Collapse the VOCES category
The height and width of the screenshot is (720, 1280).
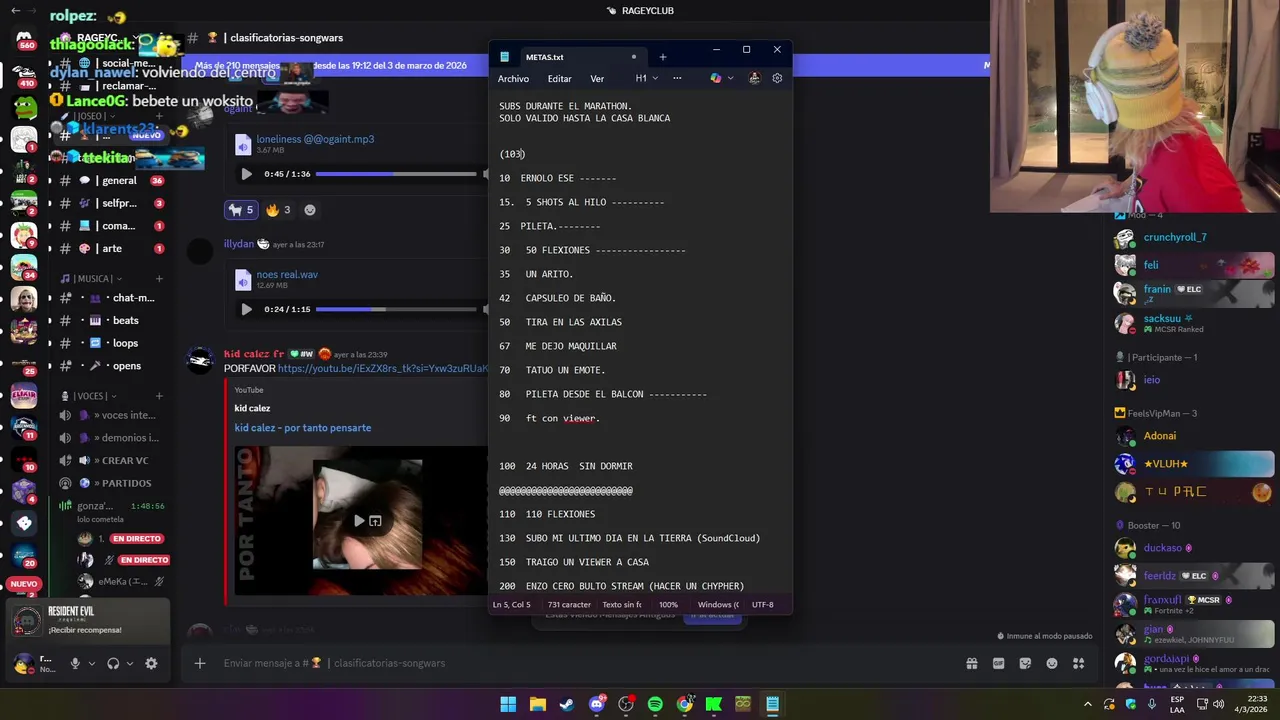(91, 396)
